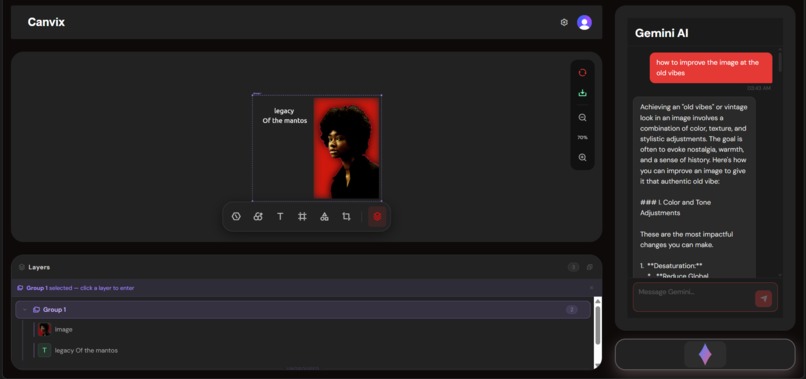
Task: Zoom out of the canvas
Action: (x=582, y=117)
